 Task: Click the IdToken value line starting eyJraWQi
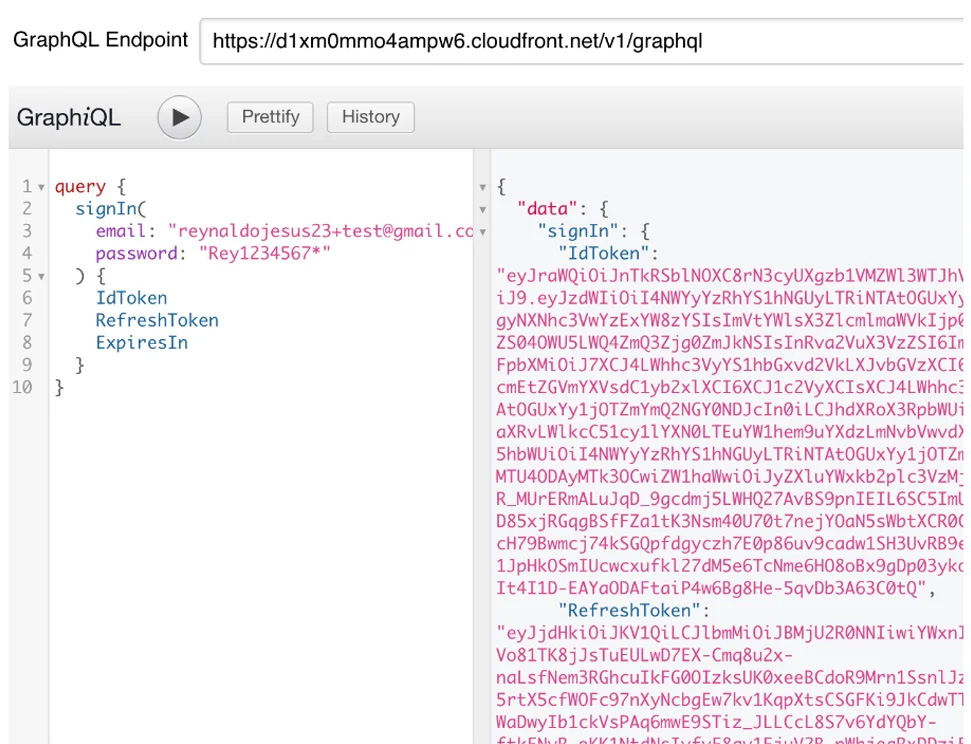point(729,276)
